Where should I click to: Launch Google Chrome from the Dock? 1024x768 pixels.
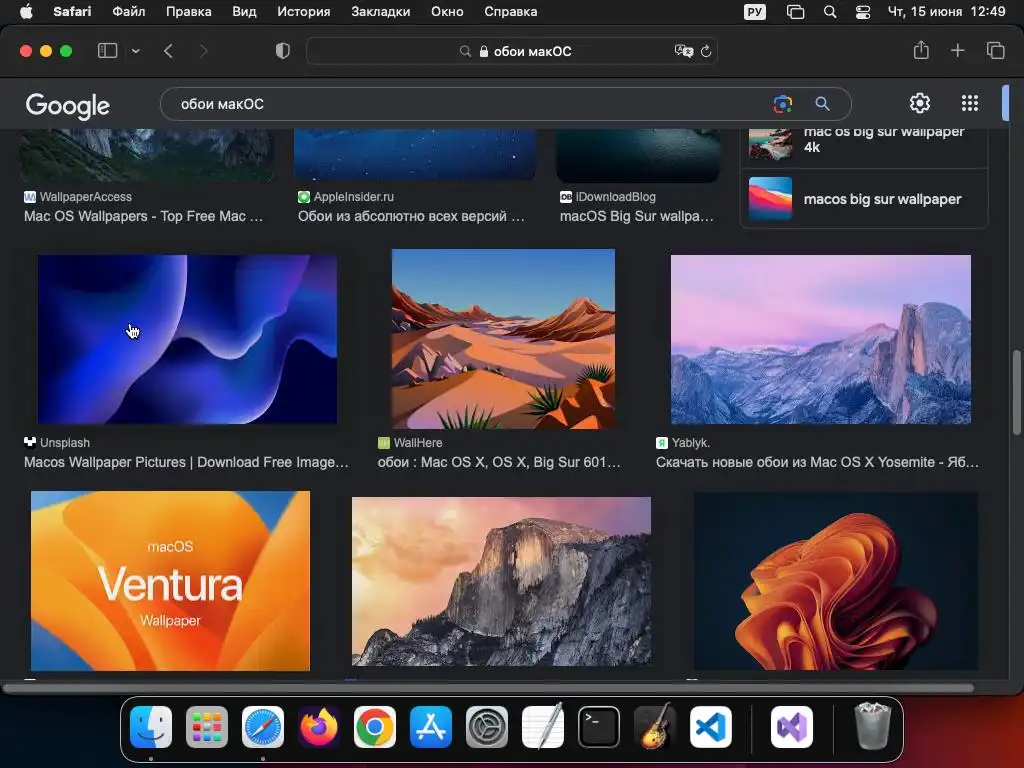click(x=375, y=727)
